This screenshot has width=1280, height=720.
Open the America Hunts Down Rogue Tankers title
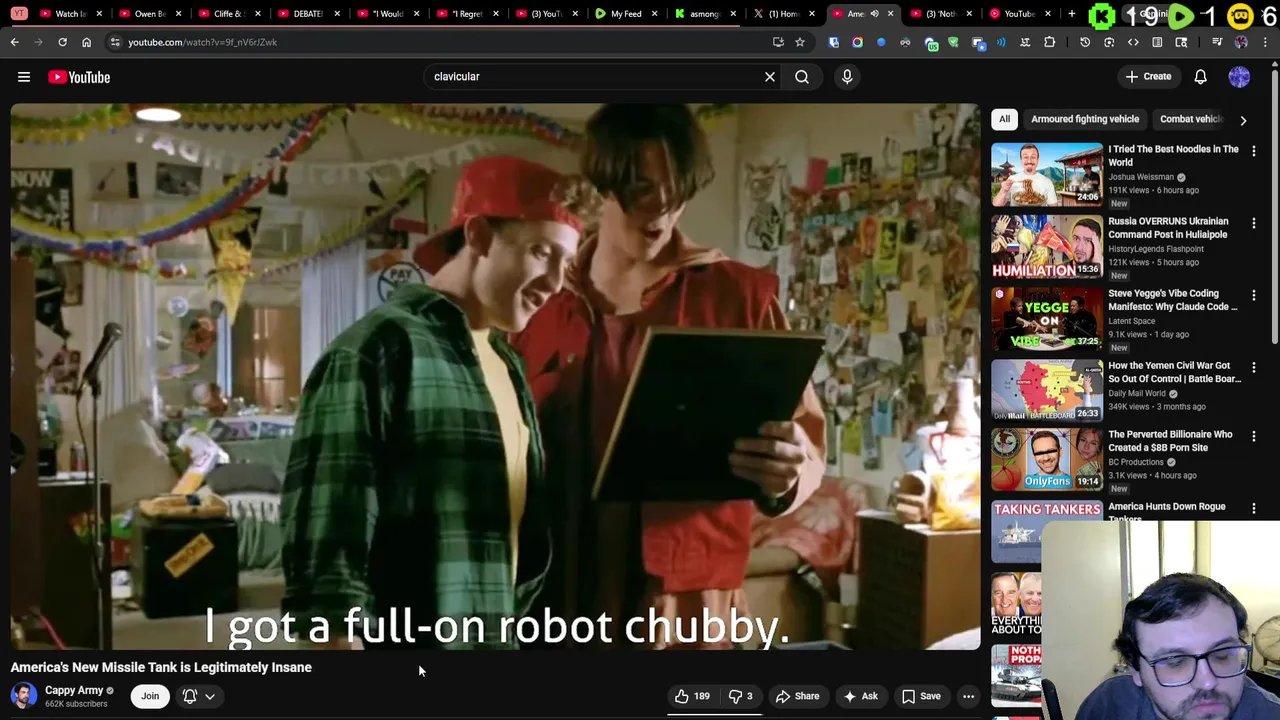click(1166, 512)
